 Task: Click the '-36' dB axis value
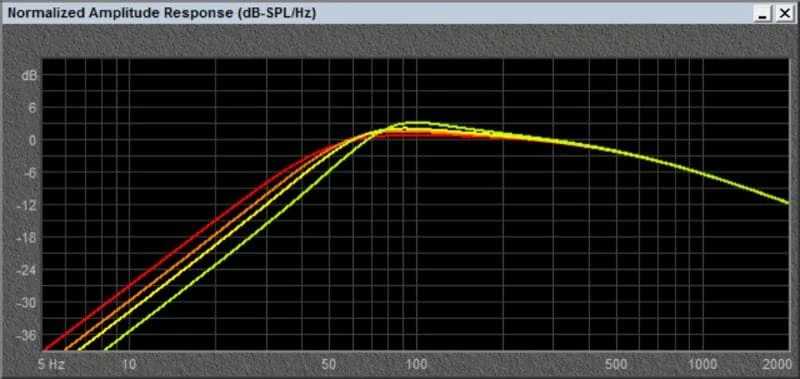(27, 336)
